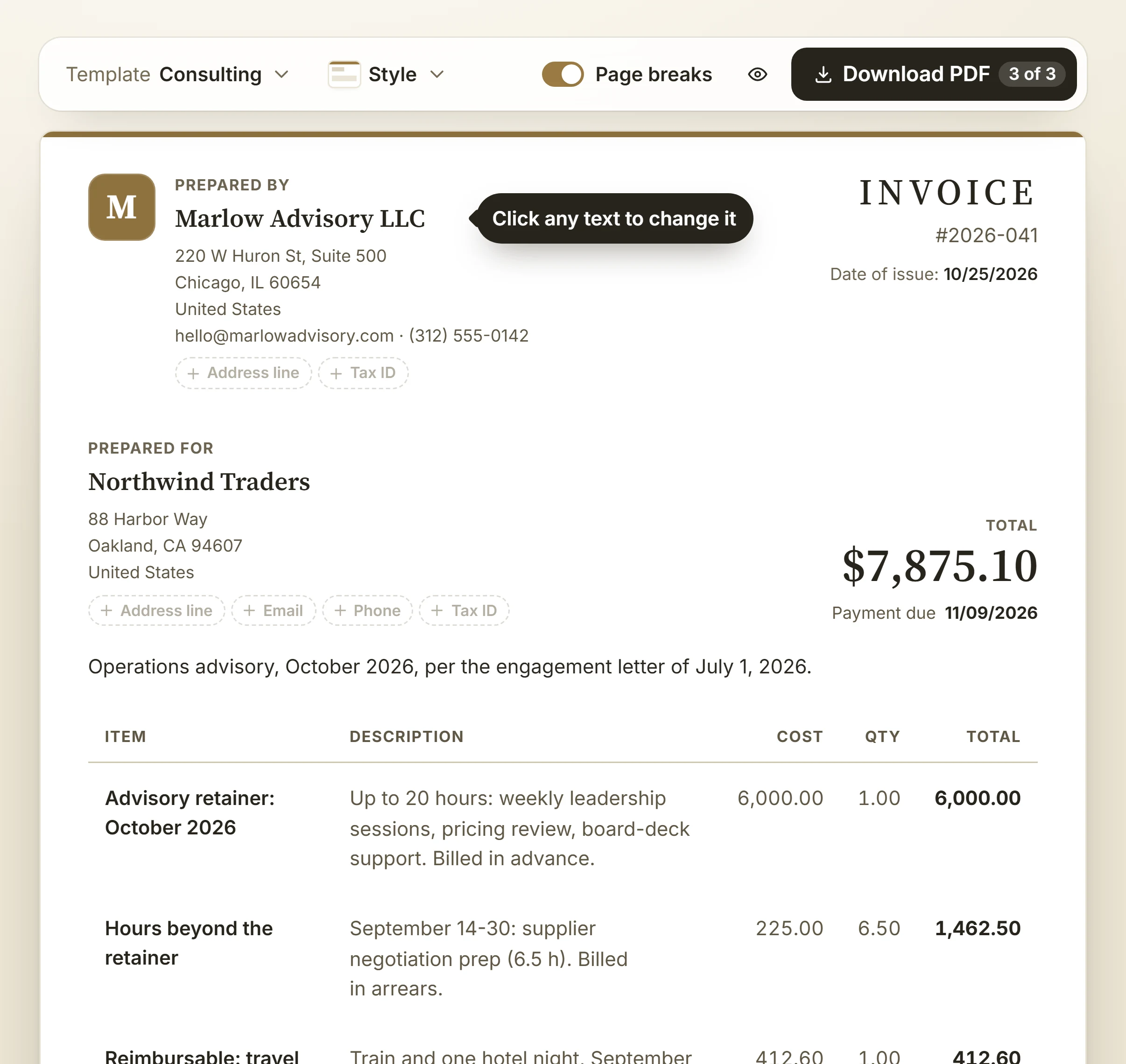
Task: Toggle the Page breaks switch
Action: click(x=562, y=74)
